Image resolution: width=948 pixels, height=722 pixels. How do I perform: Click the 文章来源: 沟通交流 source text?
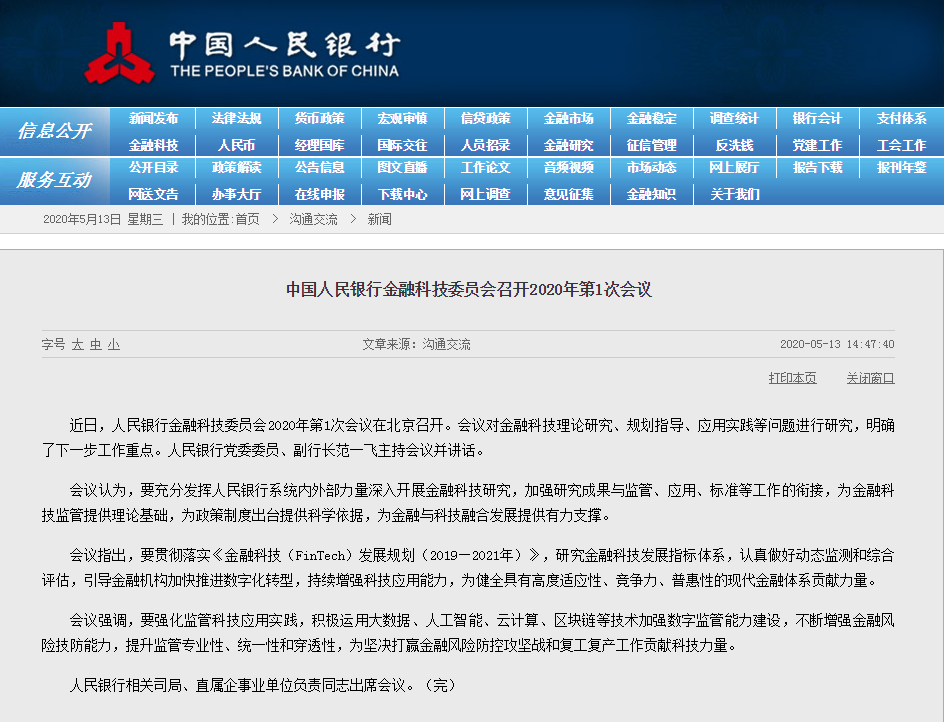[x=416, y=345]
